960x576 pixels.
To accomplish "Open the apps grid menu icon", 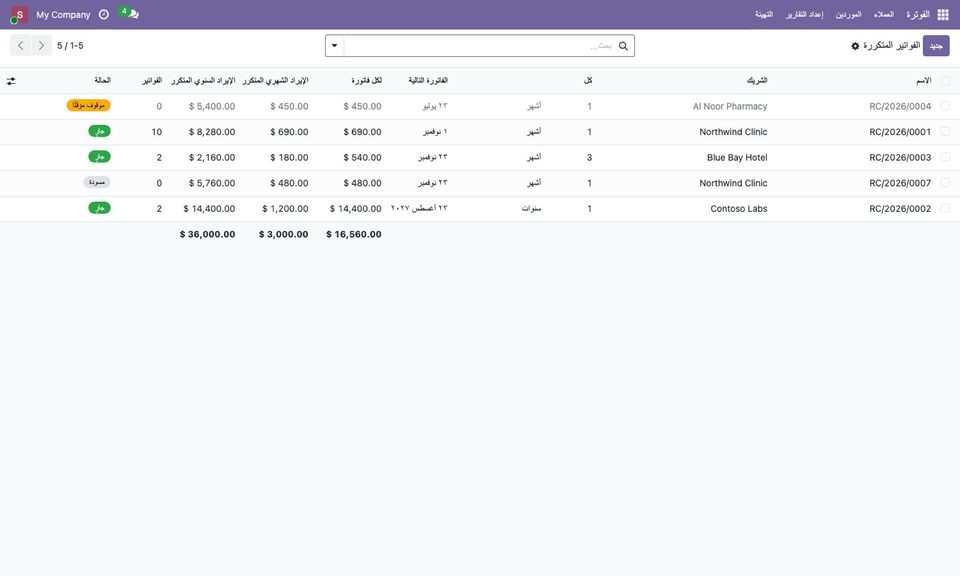I will coord(943,15).
